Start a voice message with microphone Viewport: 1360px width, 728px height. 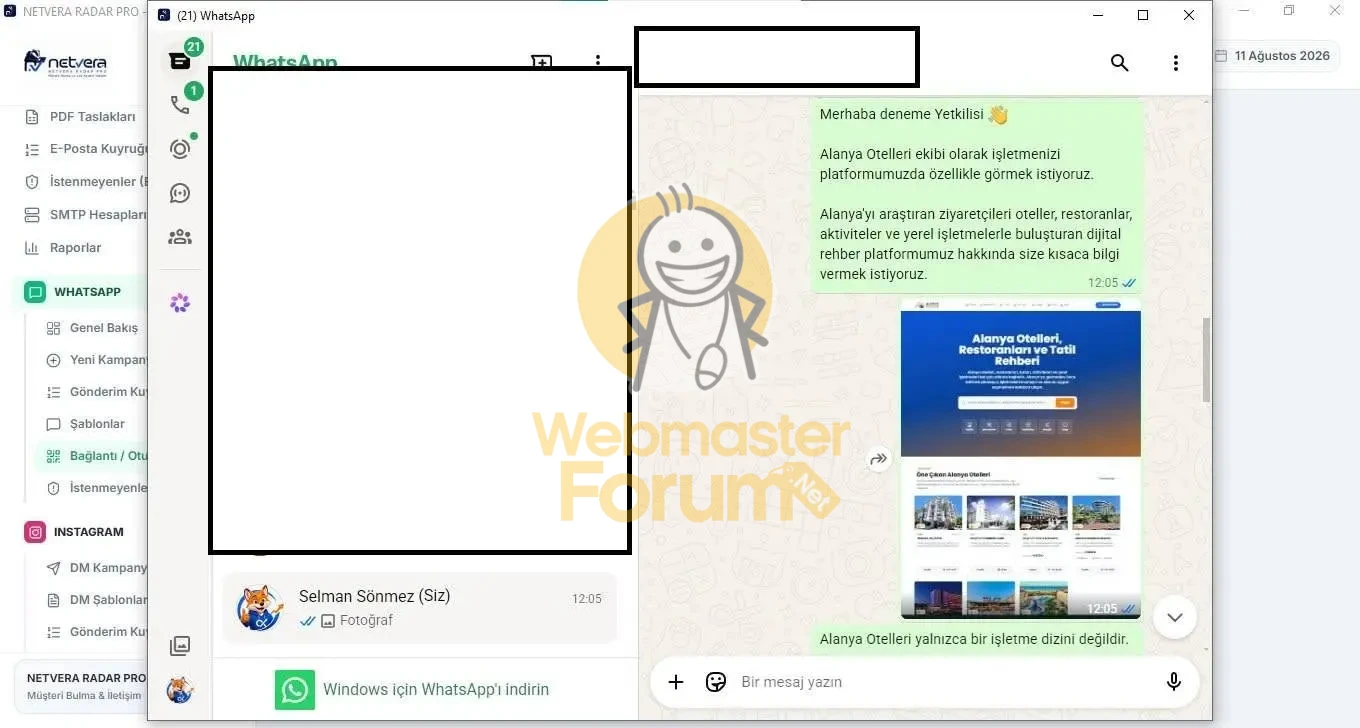point(1174,682)
